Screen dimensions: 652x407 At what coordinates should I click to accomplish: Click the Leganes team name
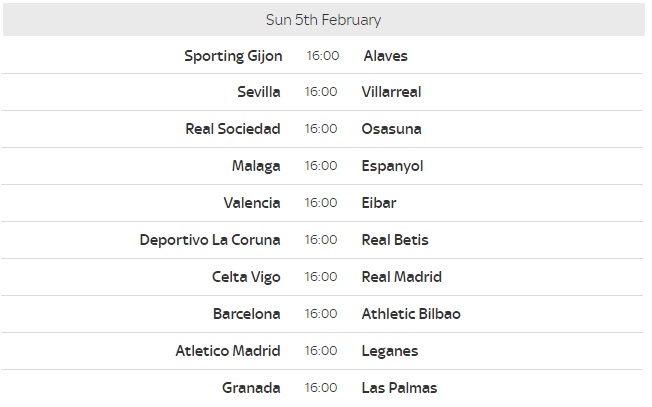[390, 351]
